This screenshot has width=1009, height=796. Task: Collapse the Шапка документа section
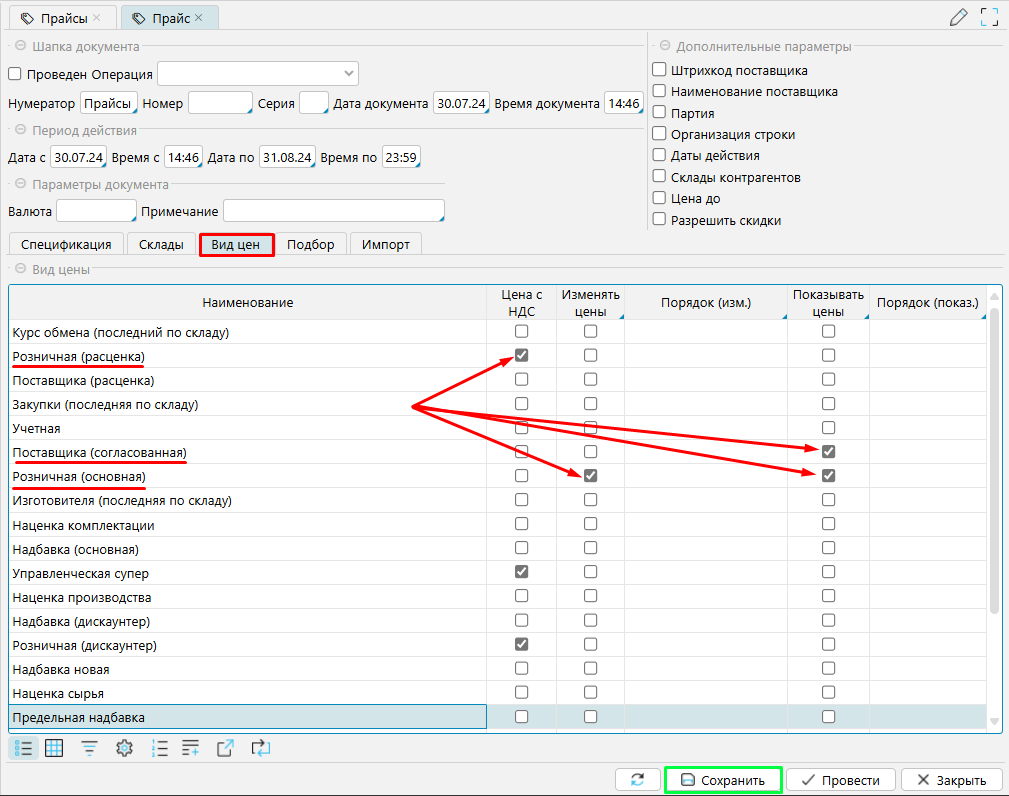tap(20, 46)
